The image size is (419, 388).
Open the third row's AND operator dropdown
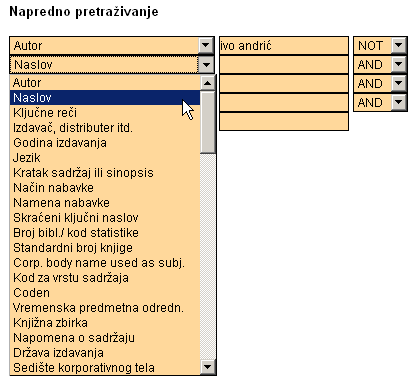click(x=399, y=83)
